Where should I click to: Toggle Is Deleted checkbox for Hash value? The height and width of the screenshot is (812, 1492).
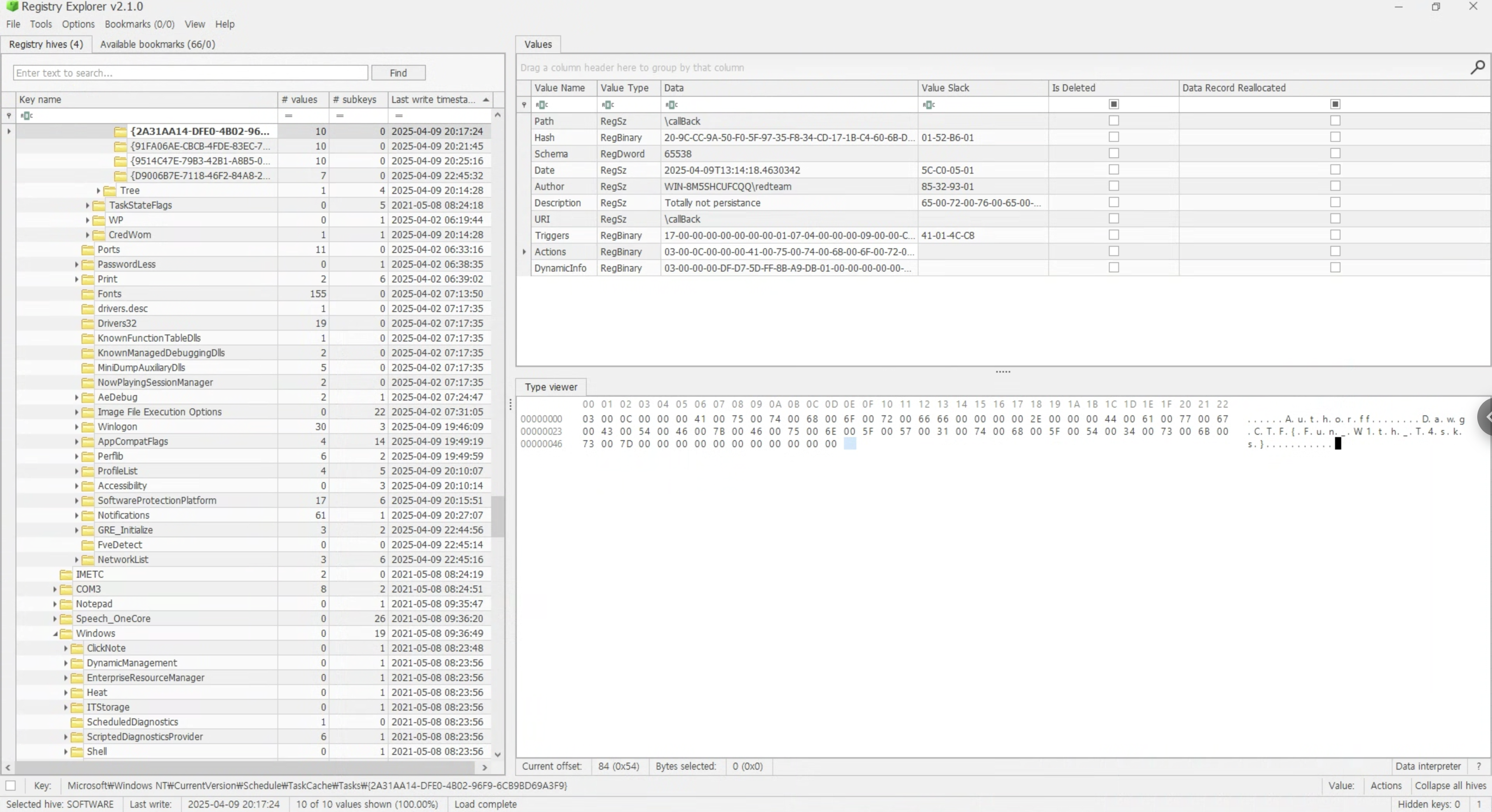1113,137
